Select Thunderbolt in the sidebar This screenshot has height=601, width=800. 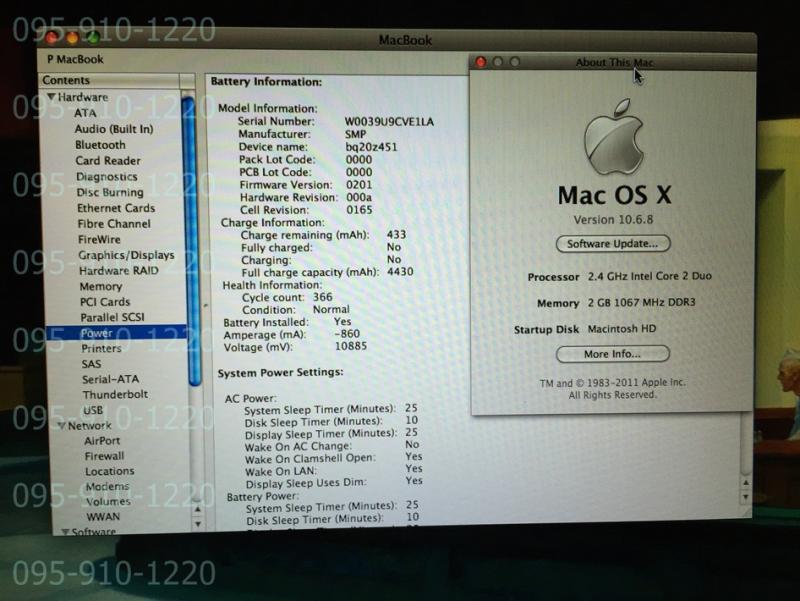[x=115, y=394]
